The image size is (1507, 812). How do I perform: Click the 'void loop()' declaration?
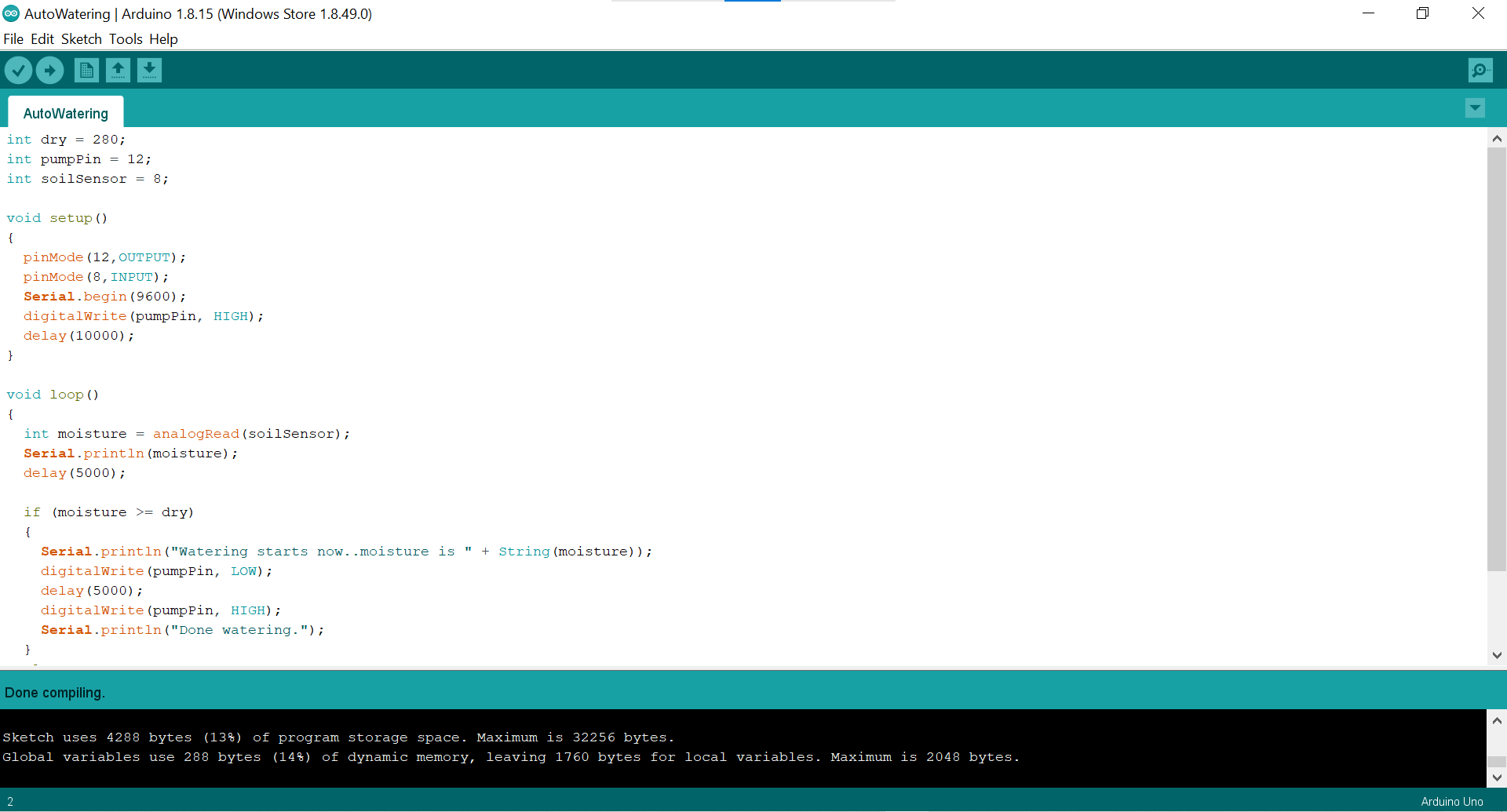click(x=53, y=395)
